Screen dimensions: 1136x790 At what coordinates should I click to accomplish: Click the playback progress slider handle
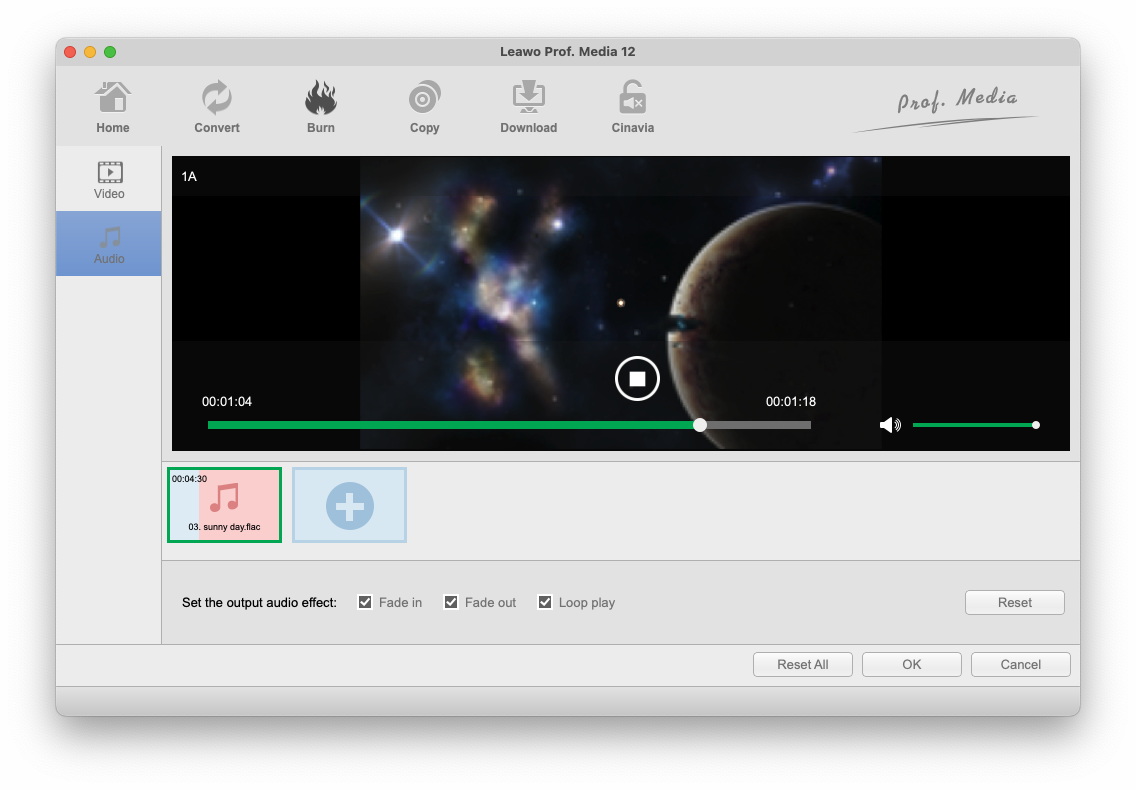pyautogui.click(x=699, y=425)
